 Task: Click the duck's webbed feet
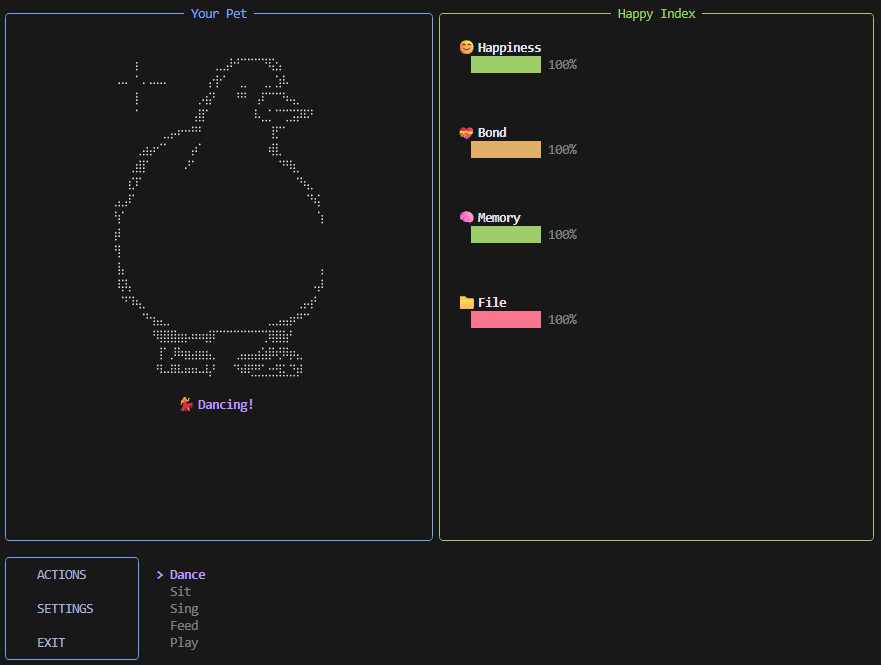[229, 361]
